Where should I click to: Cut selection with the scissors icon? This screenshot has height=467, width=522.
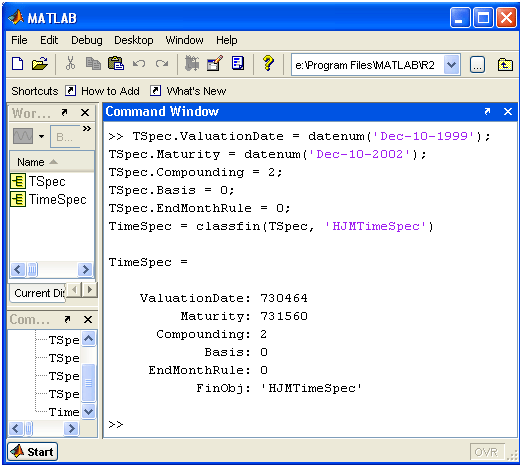[x=70, y=63]
